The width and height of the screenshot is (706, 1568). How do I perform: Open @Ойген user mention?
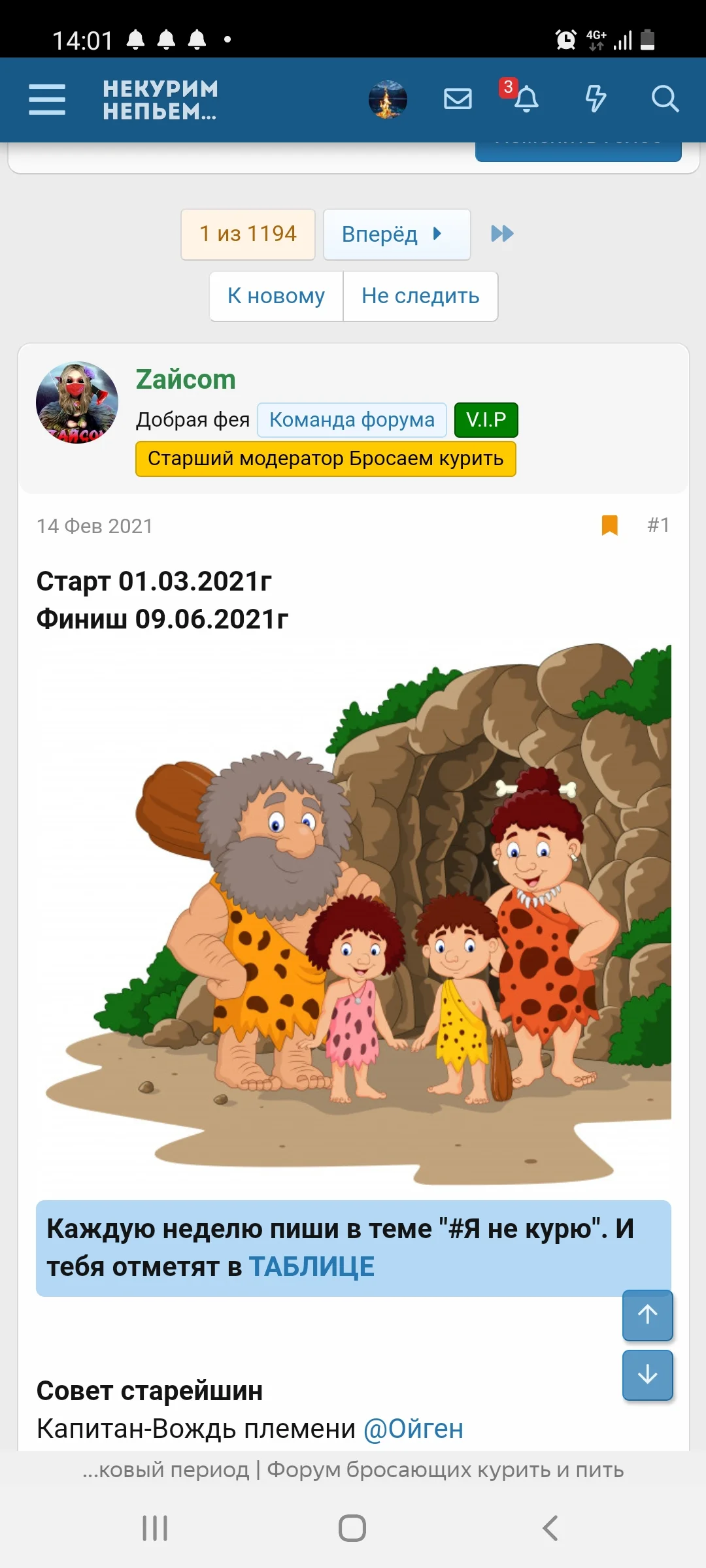[x=413, y=1429]
